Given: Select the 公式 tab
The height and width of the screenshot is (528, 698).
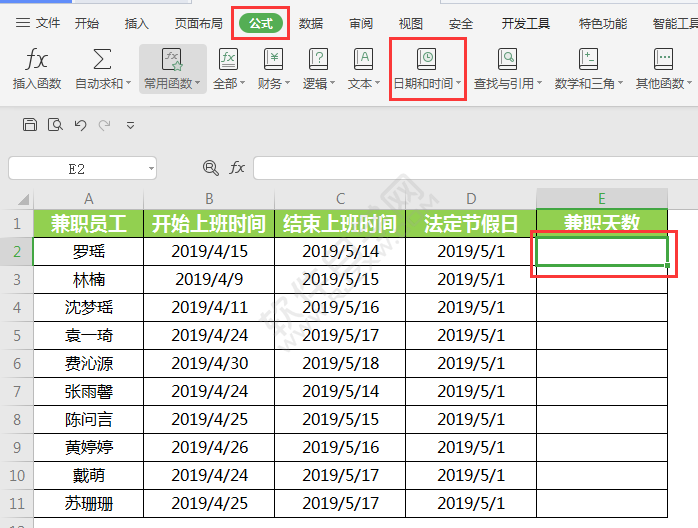Looking at the screenshot, I should (x=261, y=23).
